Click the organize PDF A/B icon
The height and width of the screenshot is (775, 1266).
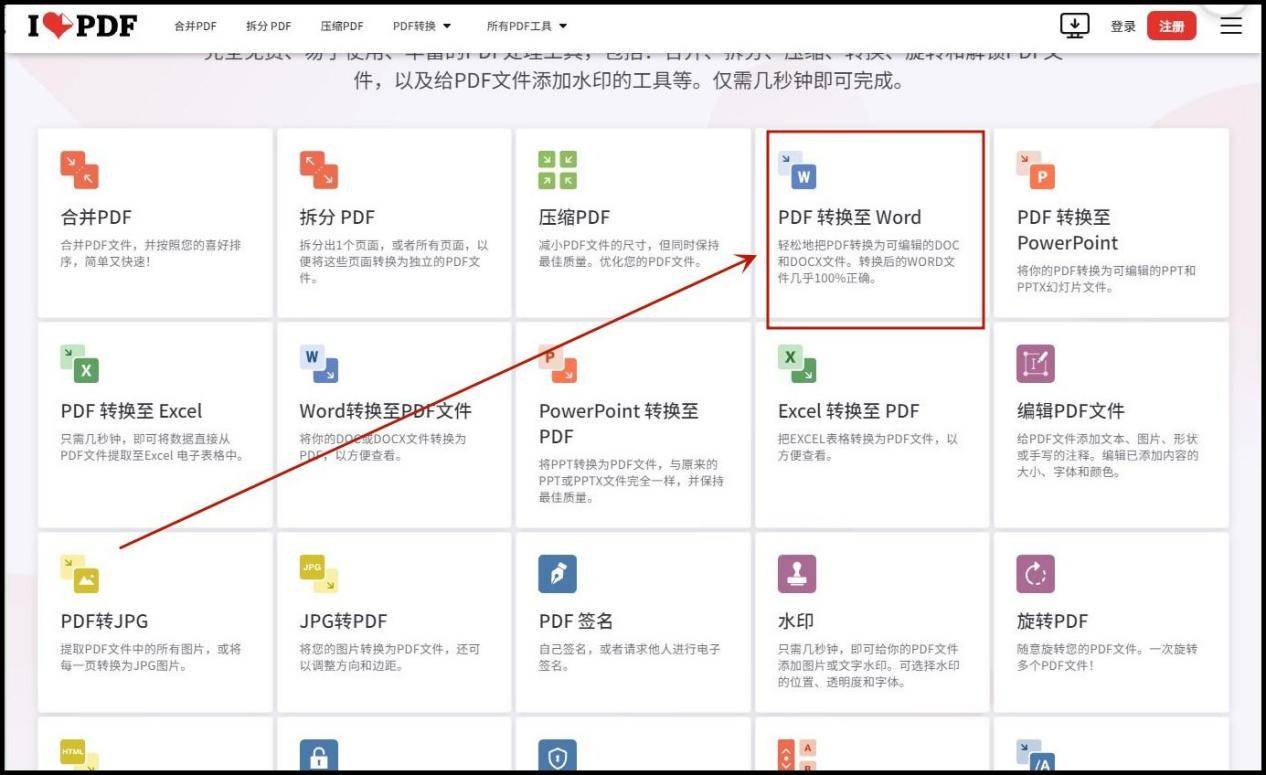(x=797, y=755)
